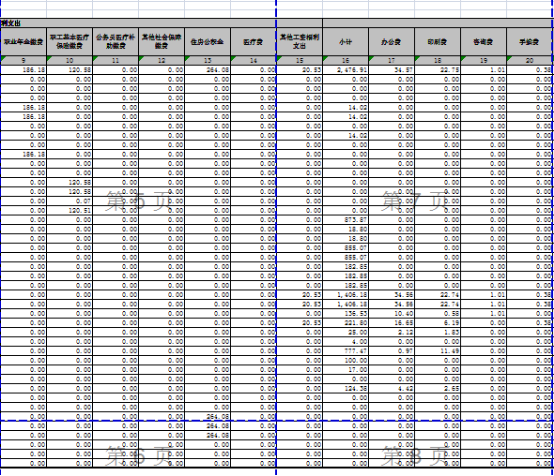Select the 办公费 header cell

[x=391, y=42]
